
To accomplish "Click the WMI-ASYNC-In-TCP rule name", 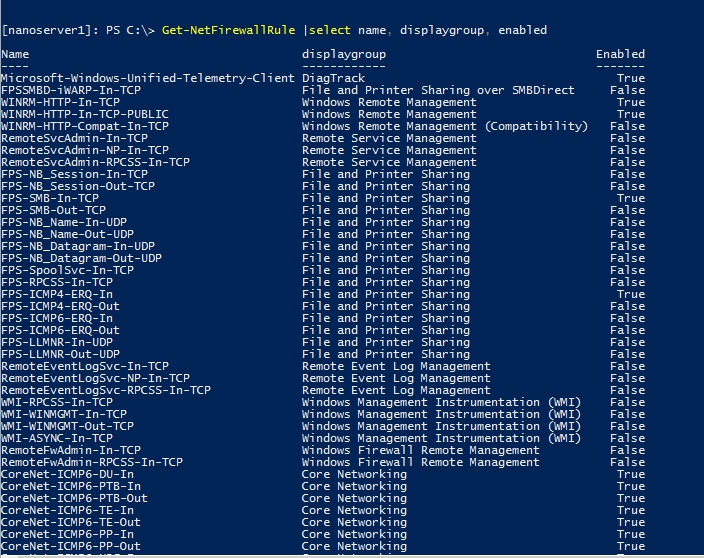I will pos(57,438).
